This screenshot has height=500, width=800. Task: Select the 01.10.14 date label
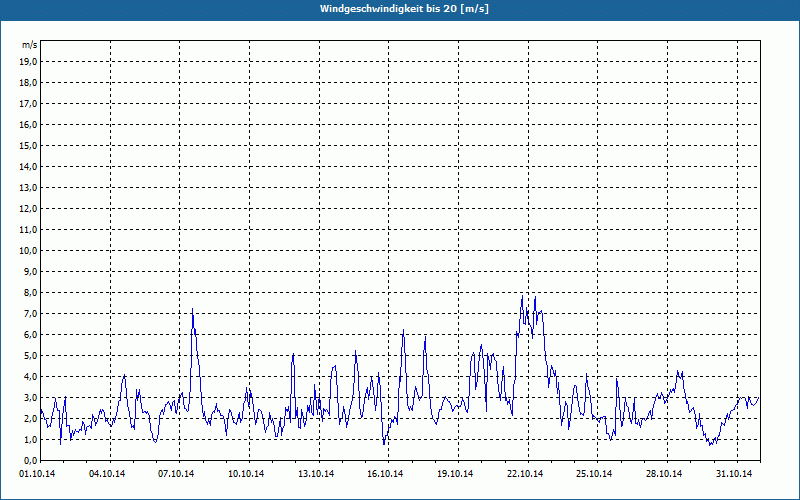(x=39, y=474)
